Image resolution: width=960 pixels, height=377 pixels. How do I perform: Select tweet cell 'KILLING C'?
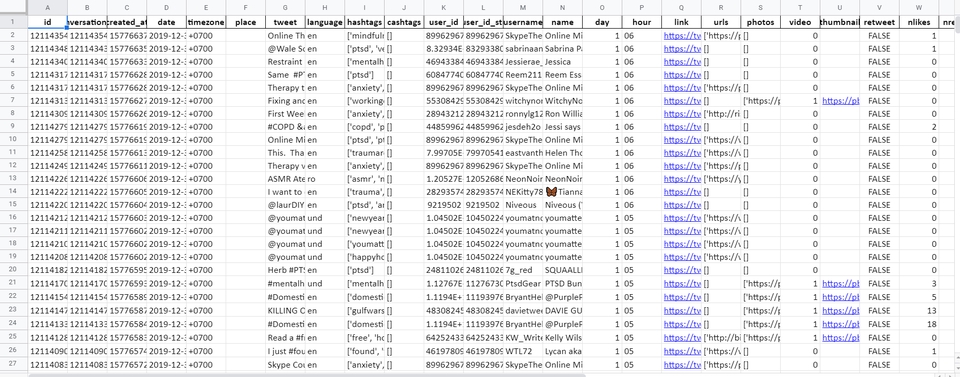click(x=285, y=310)
